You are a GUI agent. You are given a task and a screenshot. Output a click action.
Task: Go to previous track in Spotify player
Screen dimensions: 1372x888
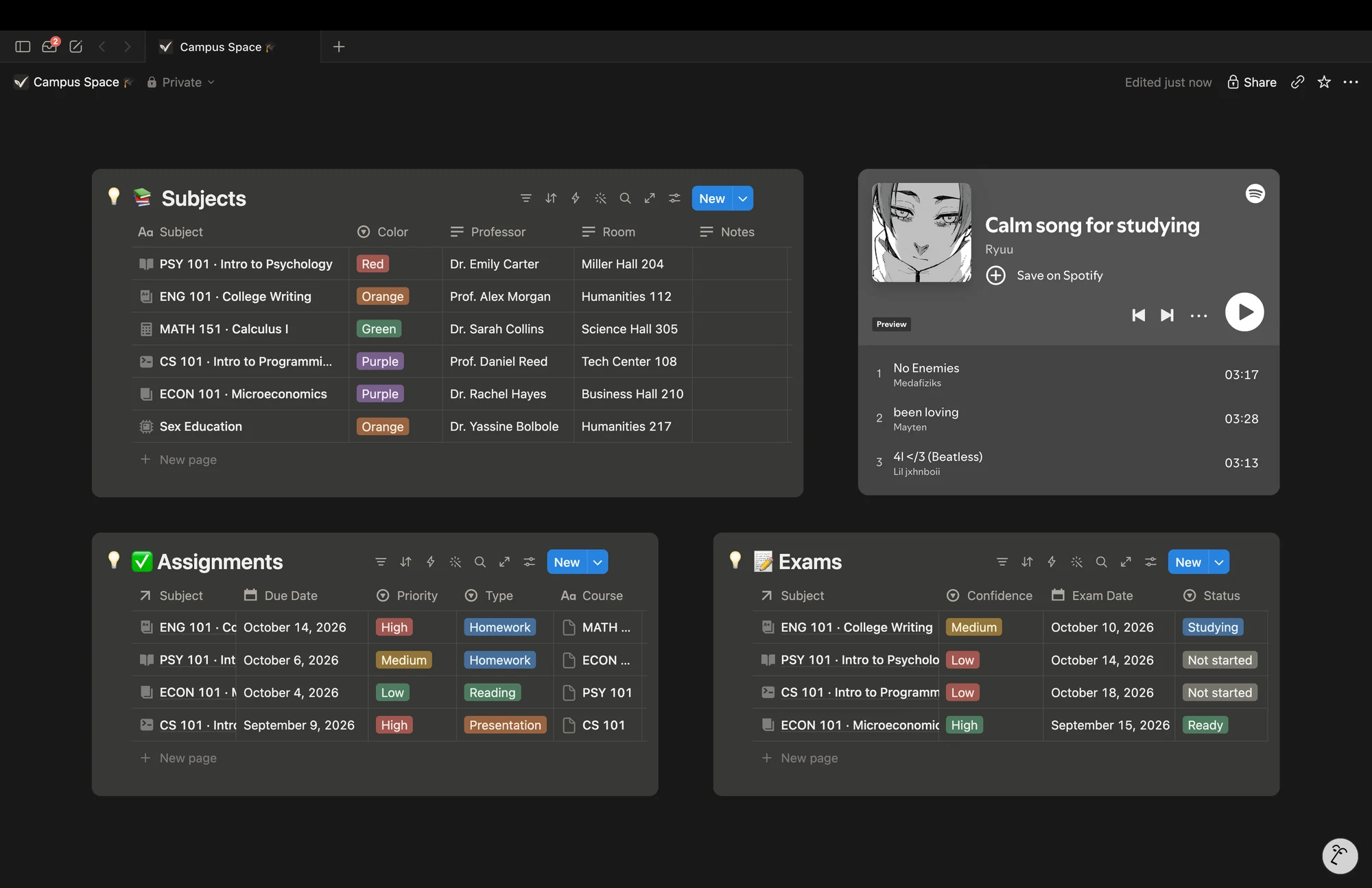tap(1139, 315)
